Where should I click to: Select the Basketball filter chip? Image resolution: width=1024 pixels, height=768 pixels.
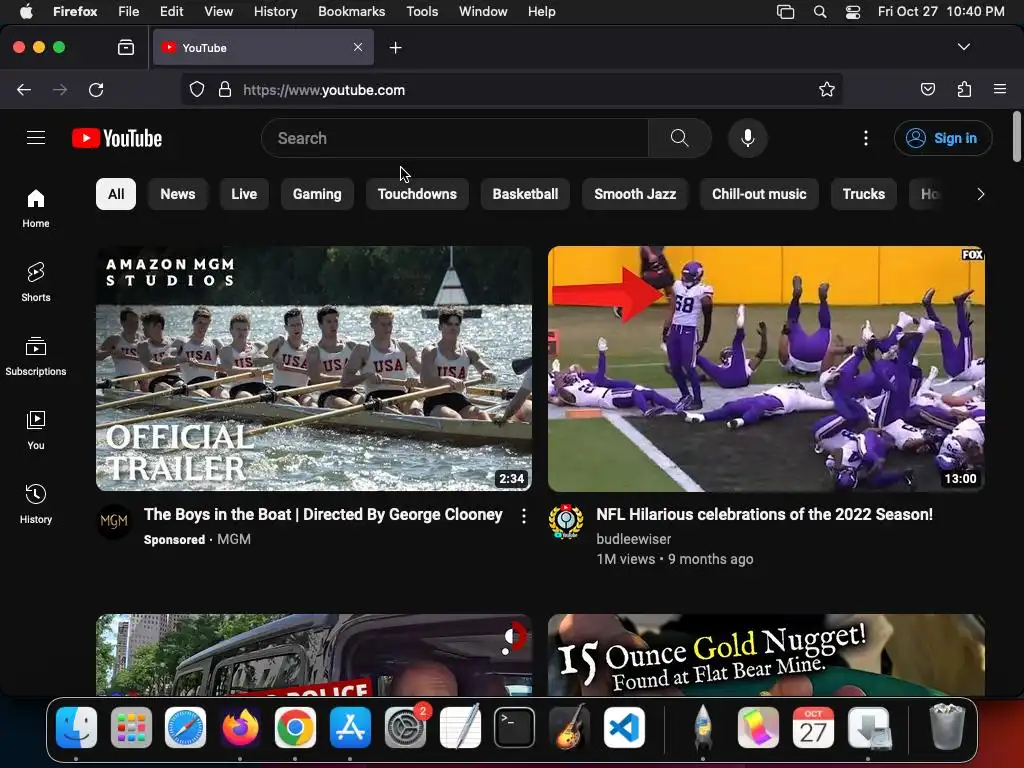click(x=525, y=194)
